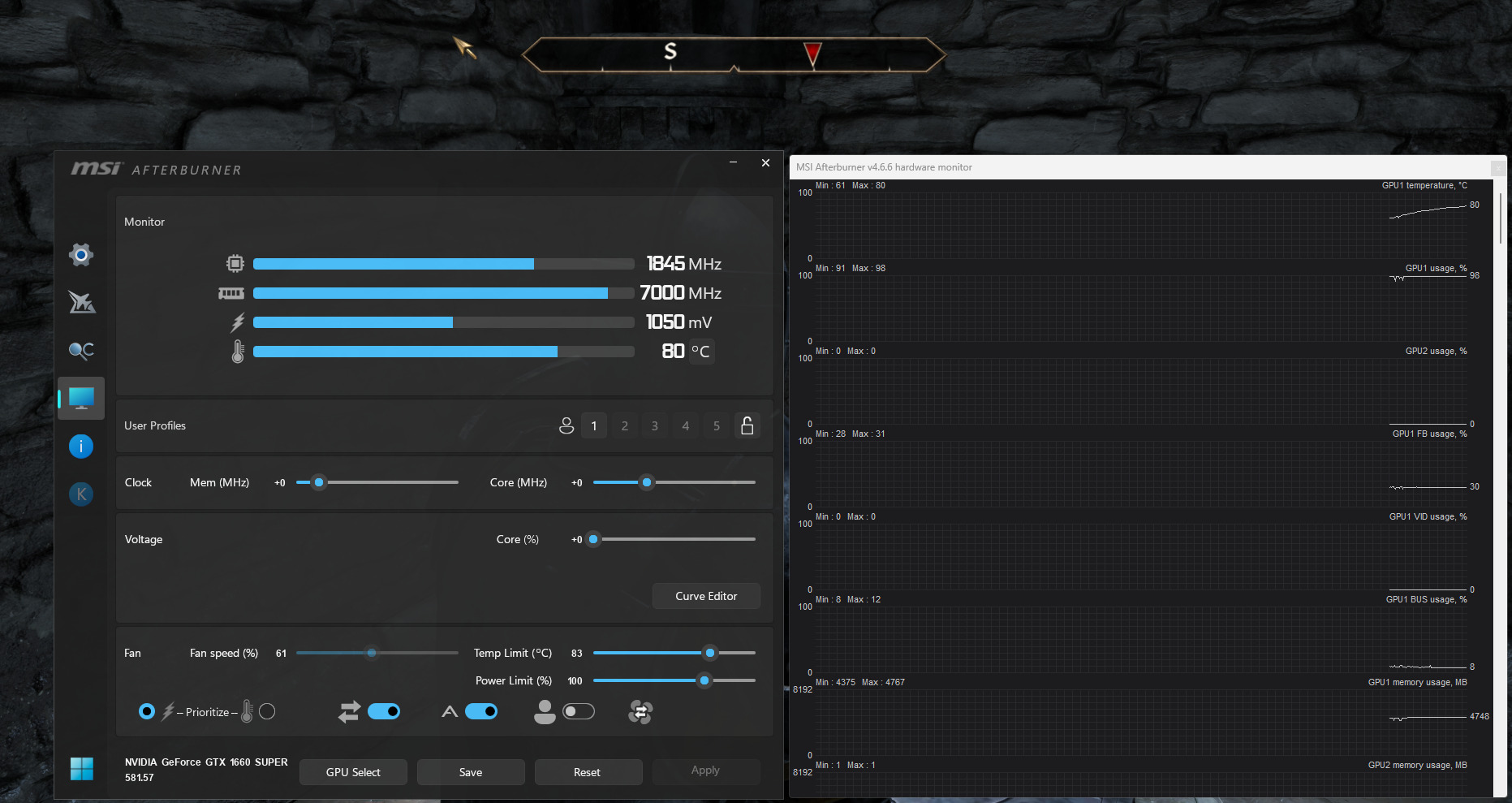The image size is (1512, 803).
Task: Enable the user-defined fan switch
Action: [579, 712]
